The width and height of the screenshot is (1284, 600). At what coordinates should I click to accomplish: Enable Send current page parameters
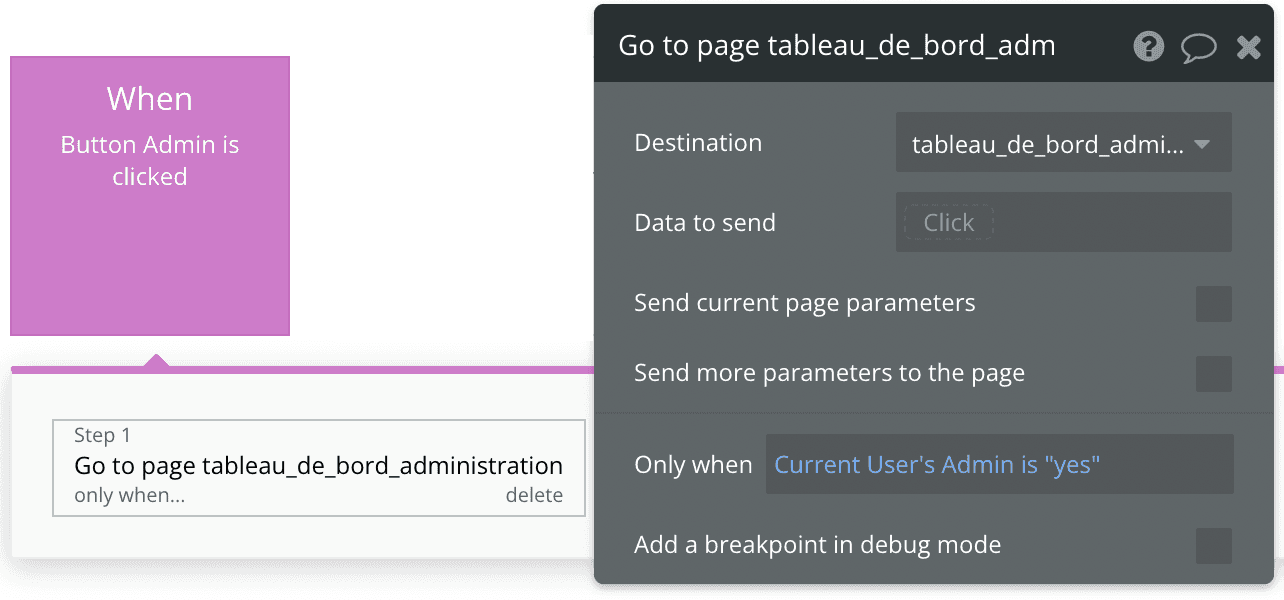pyautogui.click(x=1213, y=304)
